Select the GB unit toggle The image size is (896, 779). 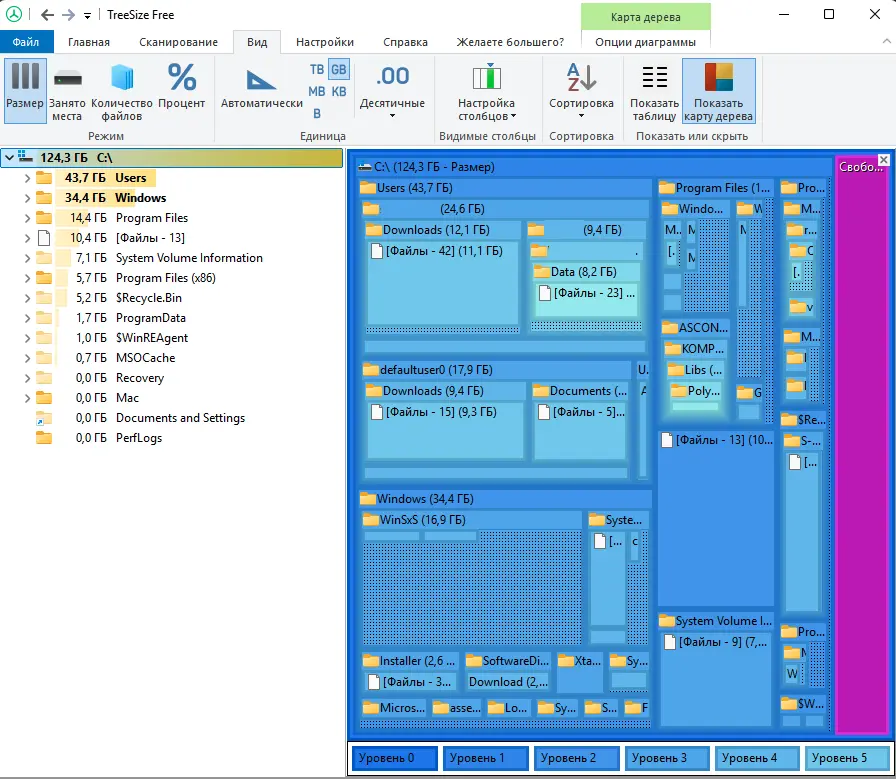(339, 70)
